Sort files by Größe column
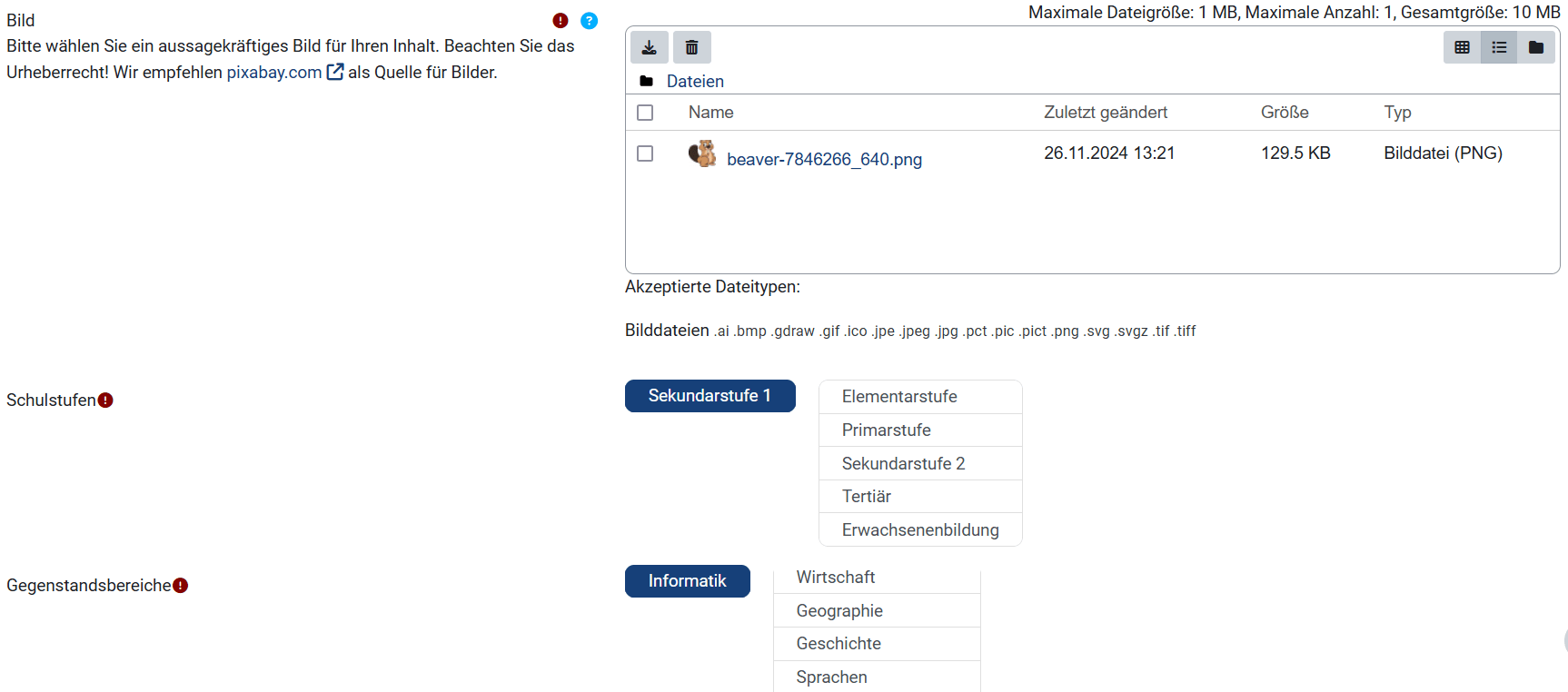1568x692 pixels. pyautogui.click(x=1284, y=113)
